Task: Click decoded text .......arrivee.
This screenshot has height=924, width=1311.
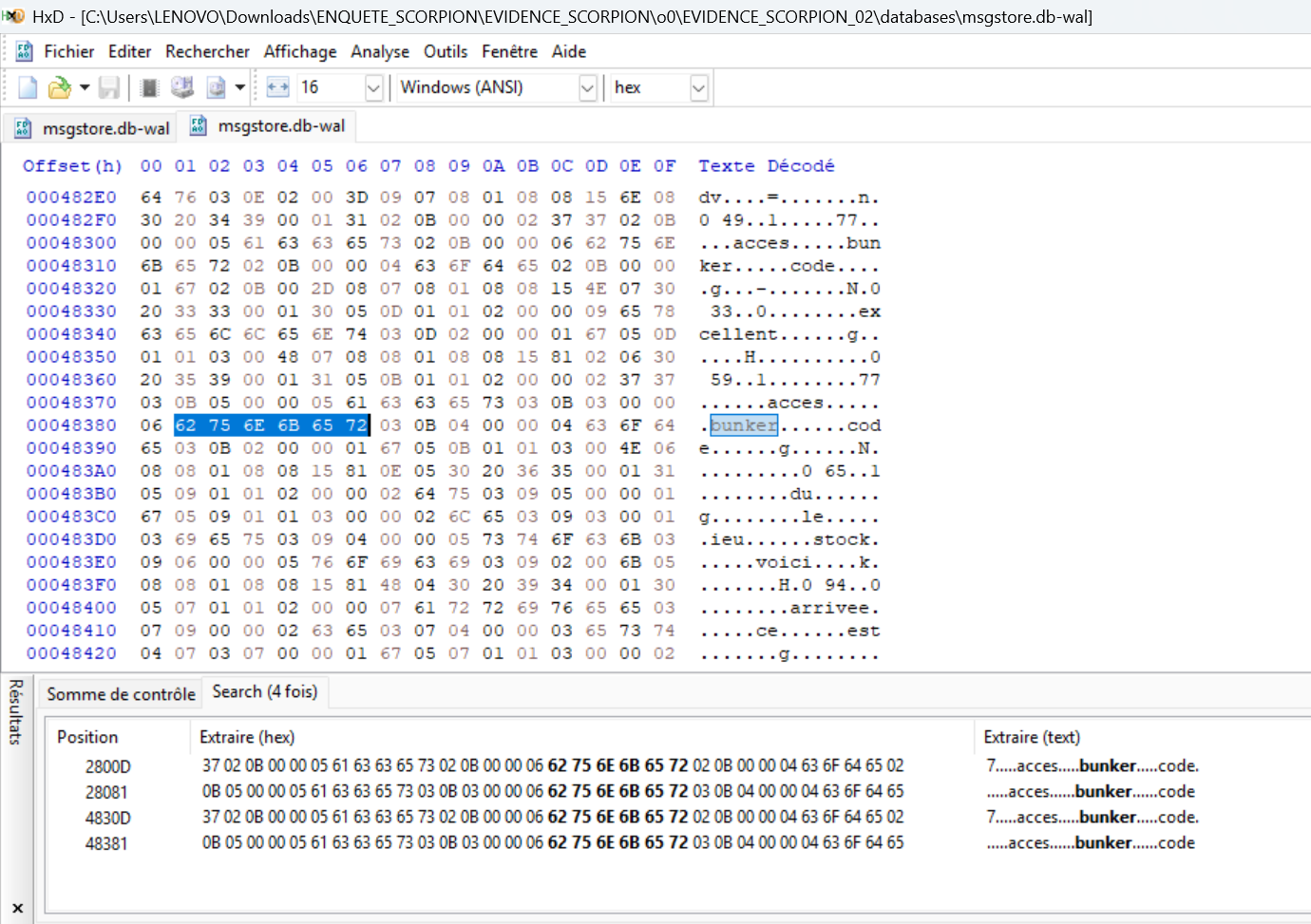Action: [x=789, y=608]
